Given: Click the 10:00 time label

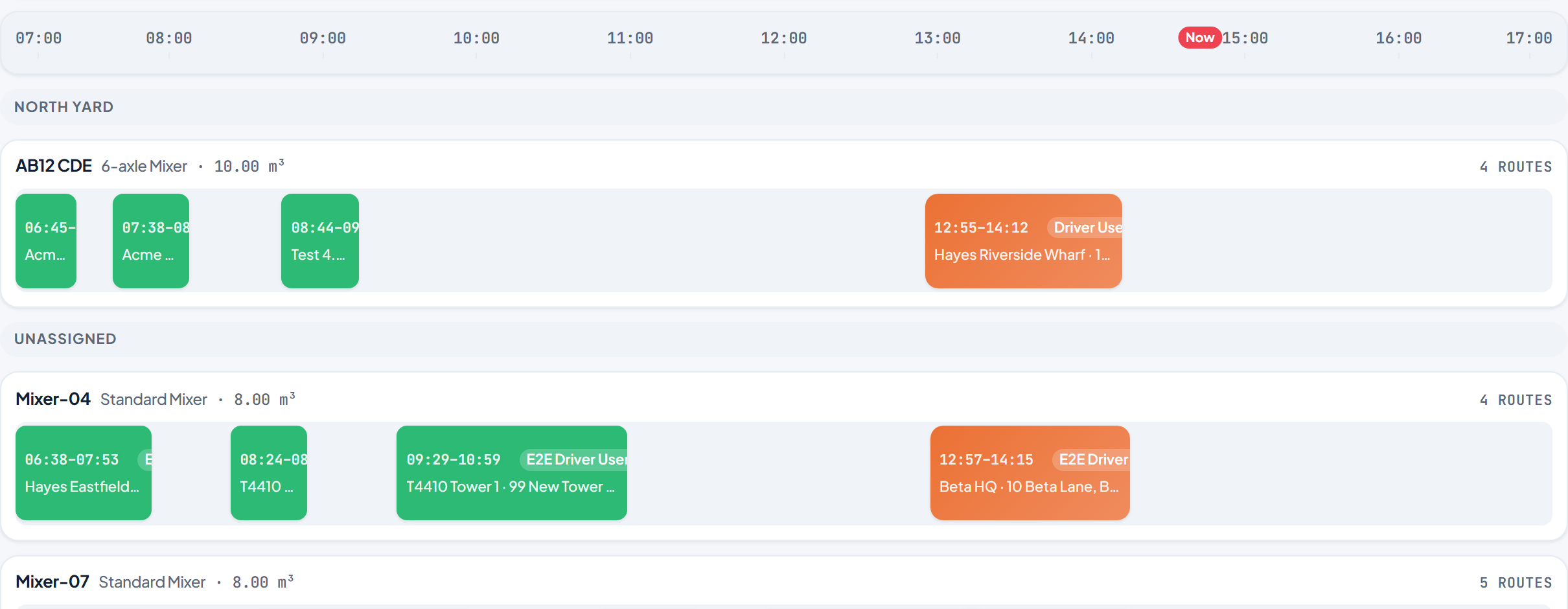Looking at the screenshot, I should pyautogui.click(x=476, y=38).
